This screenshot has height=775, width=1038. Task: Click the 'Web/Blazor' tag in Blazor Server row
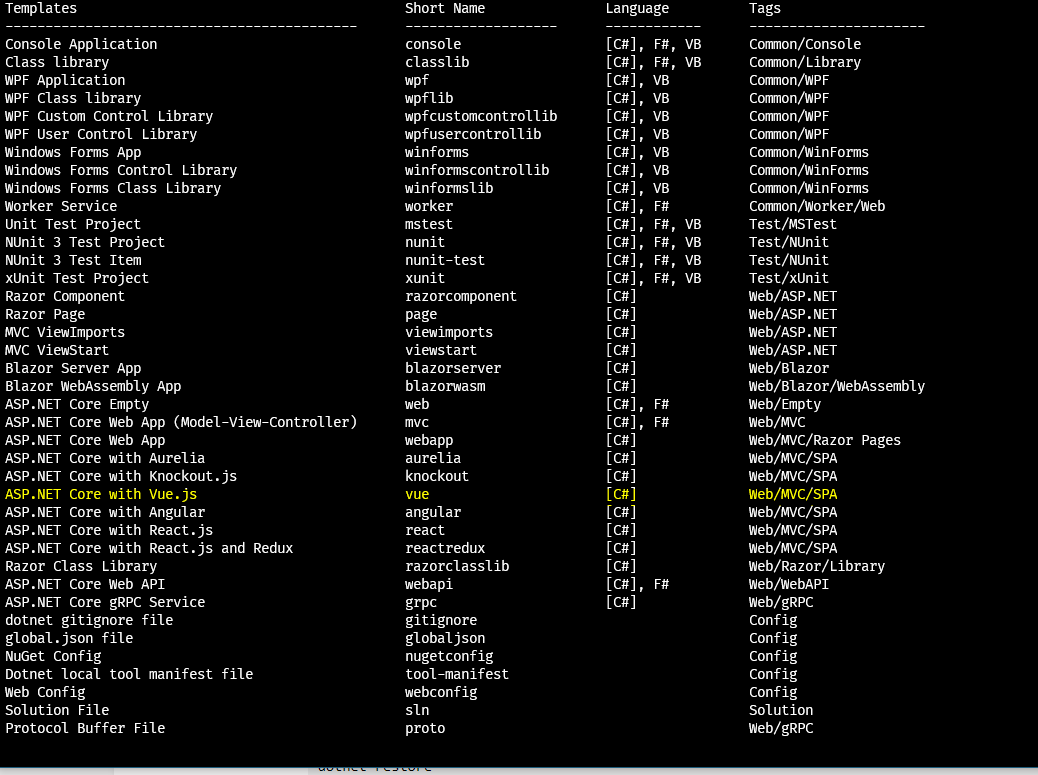point(789,368)
